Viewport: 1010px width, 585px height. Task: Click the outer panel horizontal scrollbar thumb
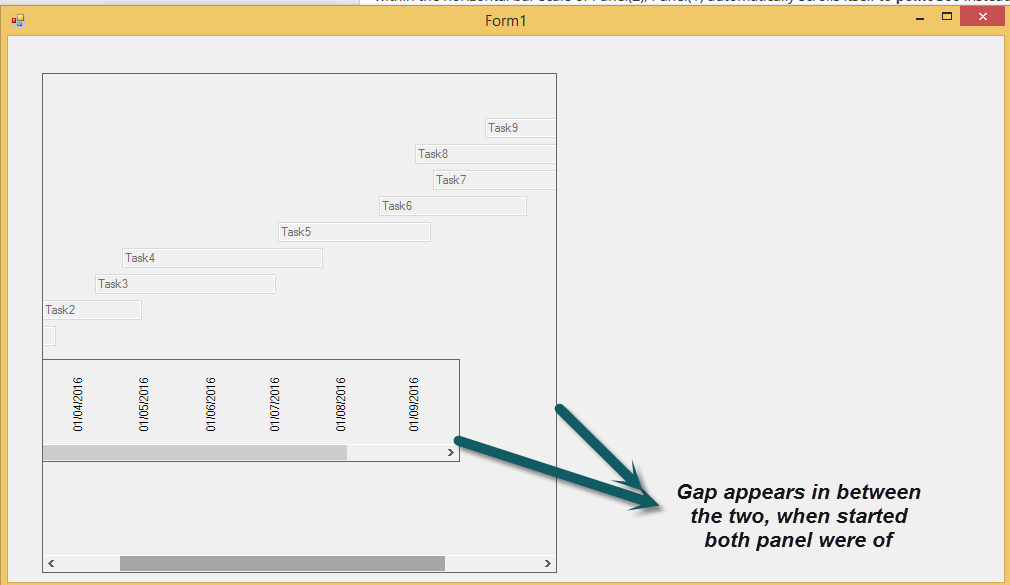(x=282, y=564)
